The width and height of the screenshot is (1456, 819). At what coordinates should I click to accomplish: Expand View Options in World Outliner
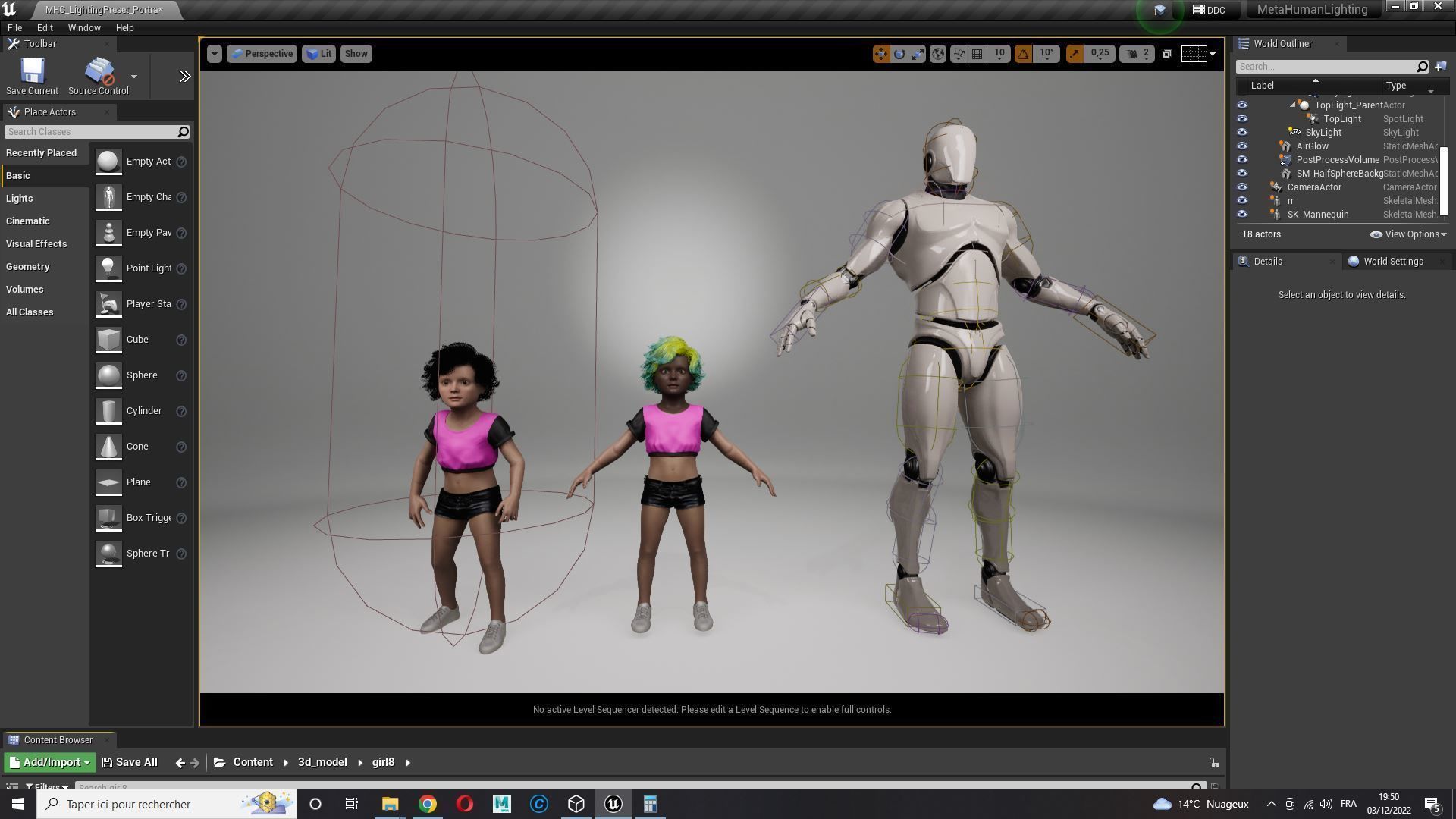1407,234
